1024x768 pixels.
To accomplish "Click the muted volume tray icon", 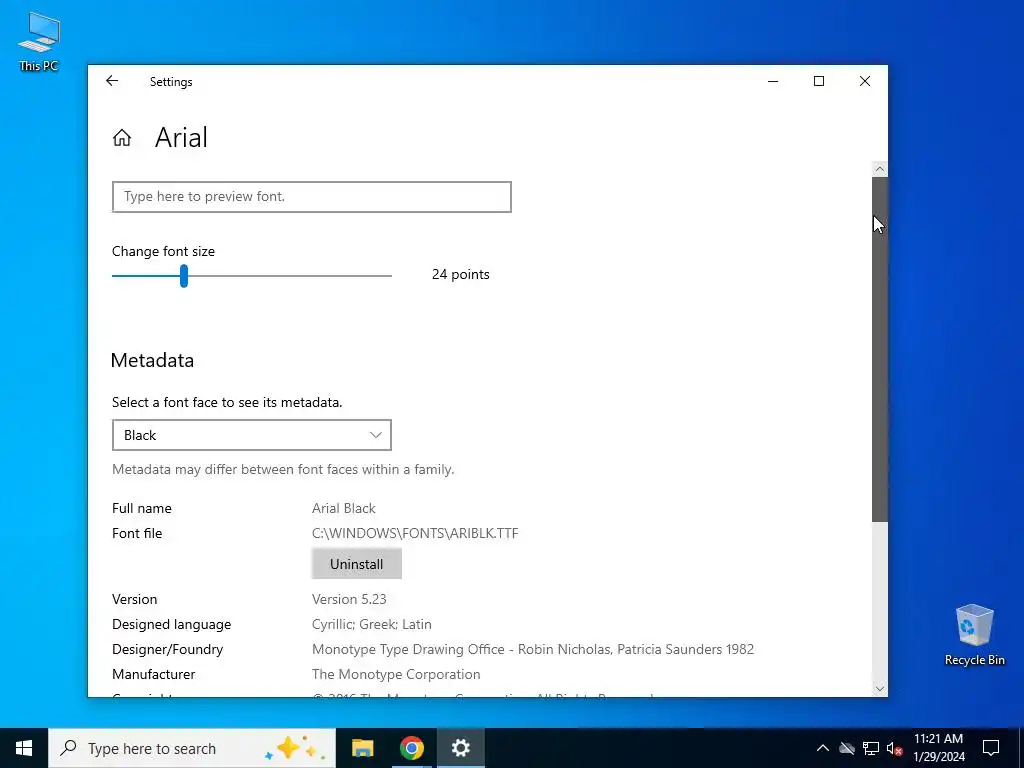I will pos(895,748).
